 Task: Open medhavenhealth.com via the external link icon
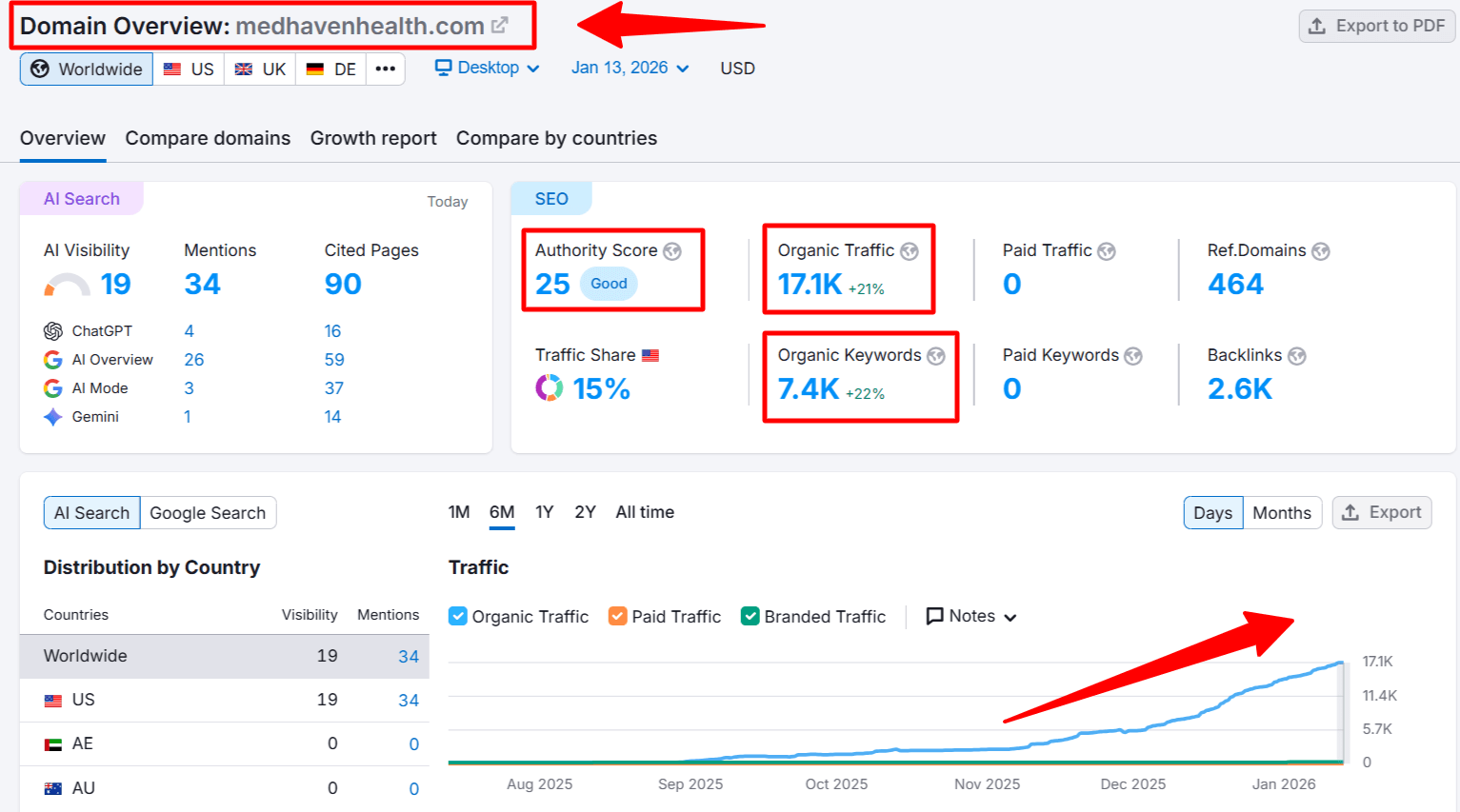499,26
